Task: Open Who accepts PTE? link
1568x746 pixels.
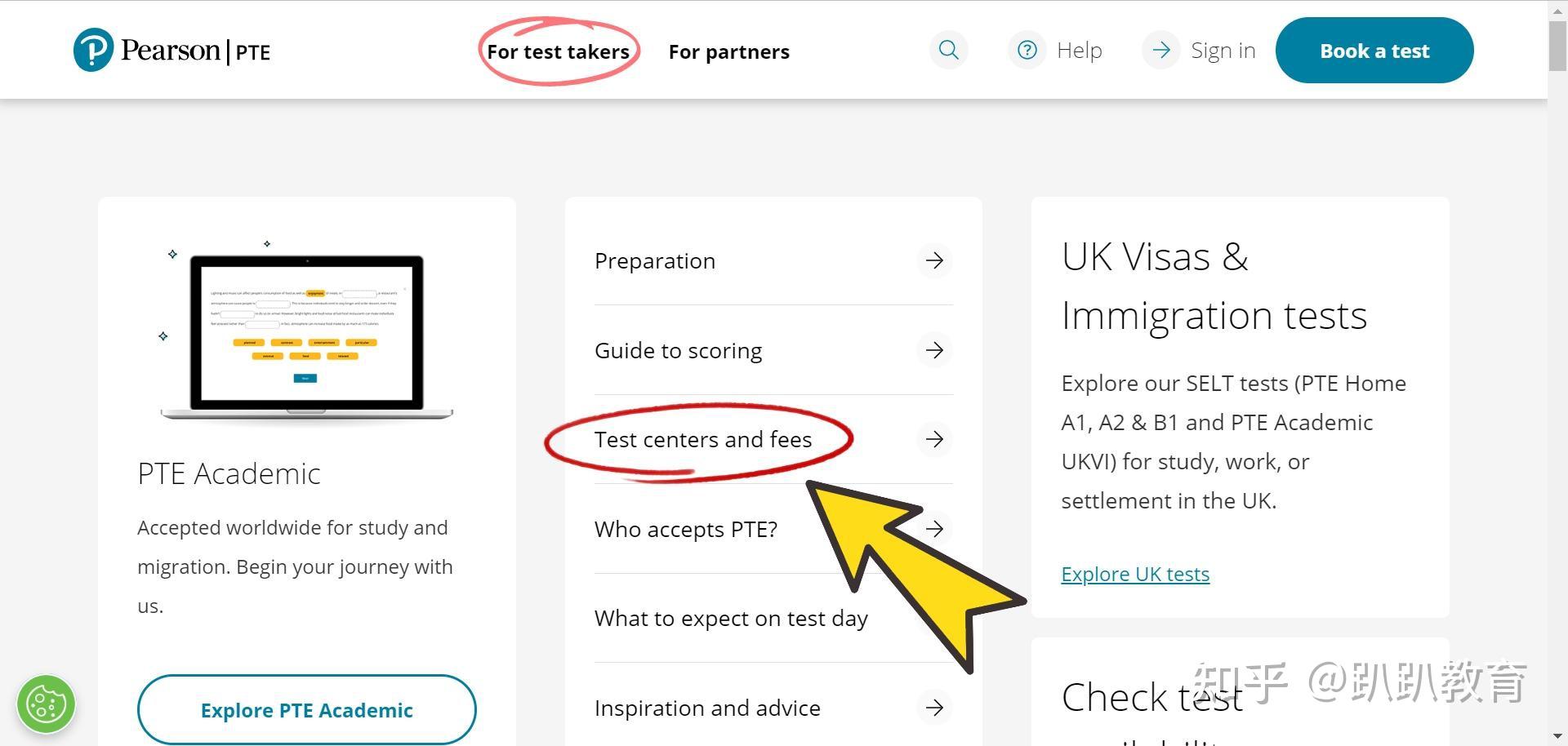Action: 686,529
